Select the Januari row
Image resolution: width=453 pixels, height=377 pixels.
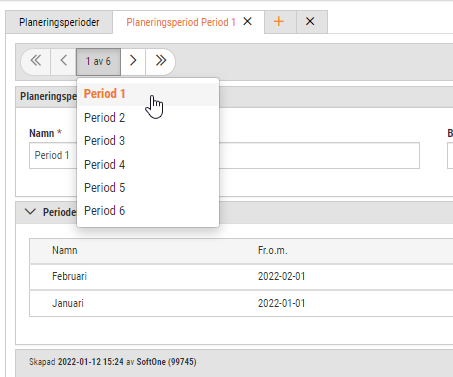pos(241,303)
